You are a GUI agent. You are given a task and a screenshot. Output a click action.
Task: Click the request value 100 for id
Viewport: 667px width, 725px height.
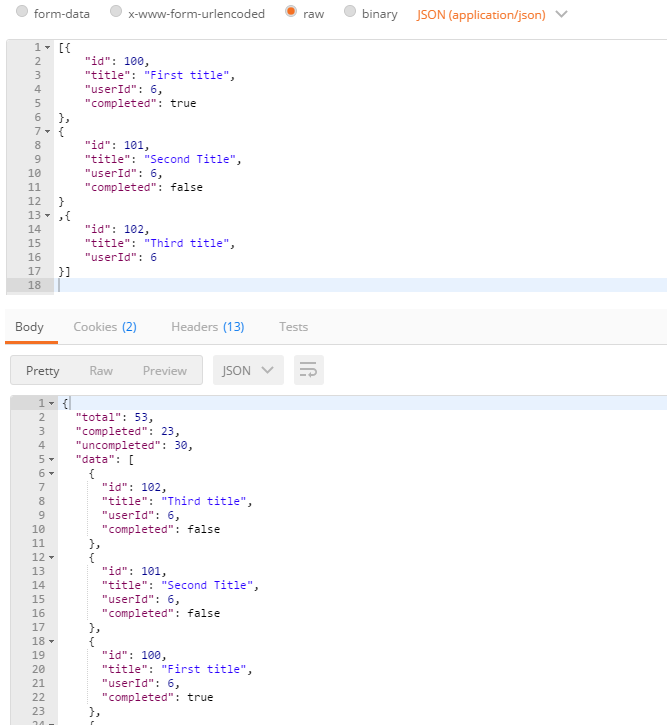[x=134, y=61]
